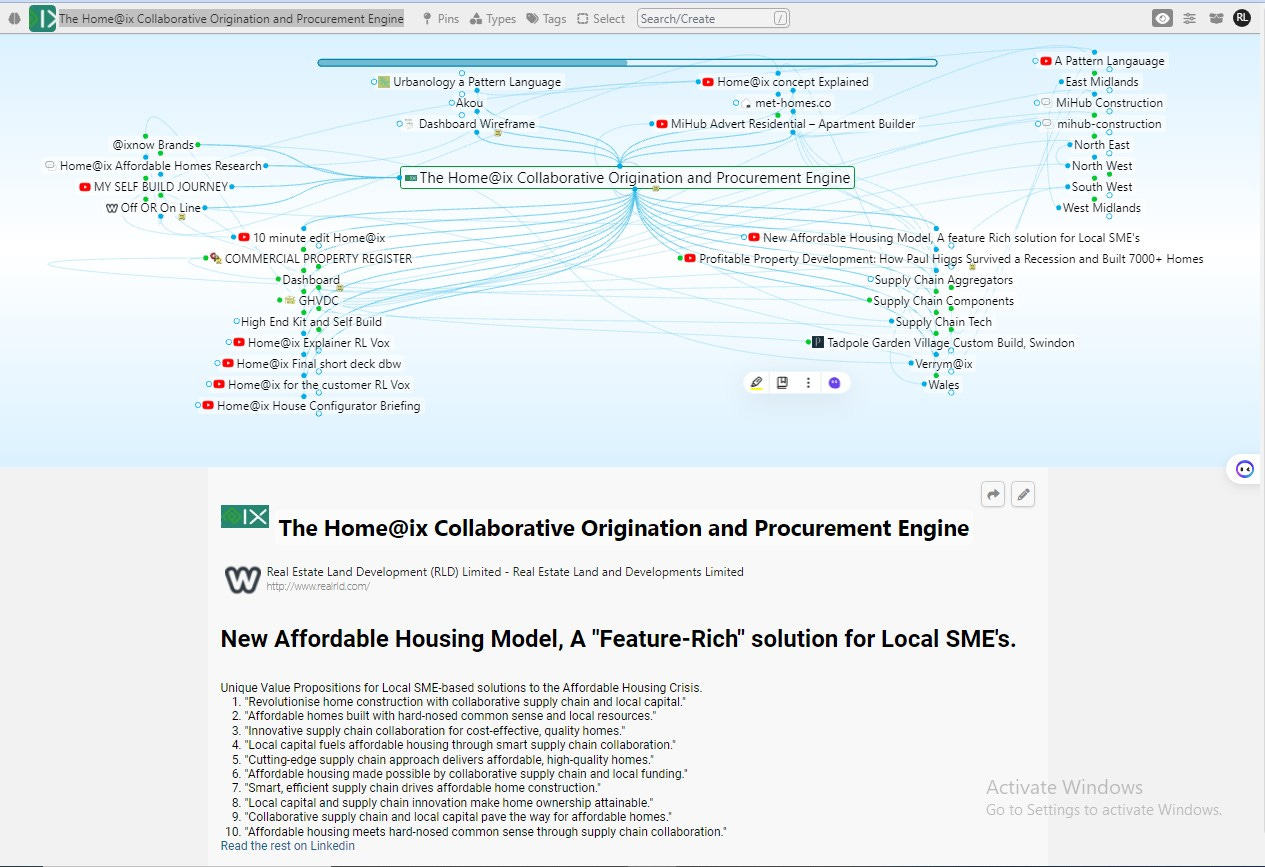Activate the Select tool
The image size is (1265, 867).
(601, 18)
